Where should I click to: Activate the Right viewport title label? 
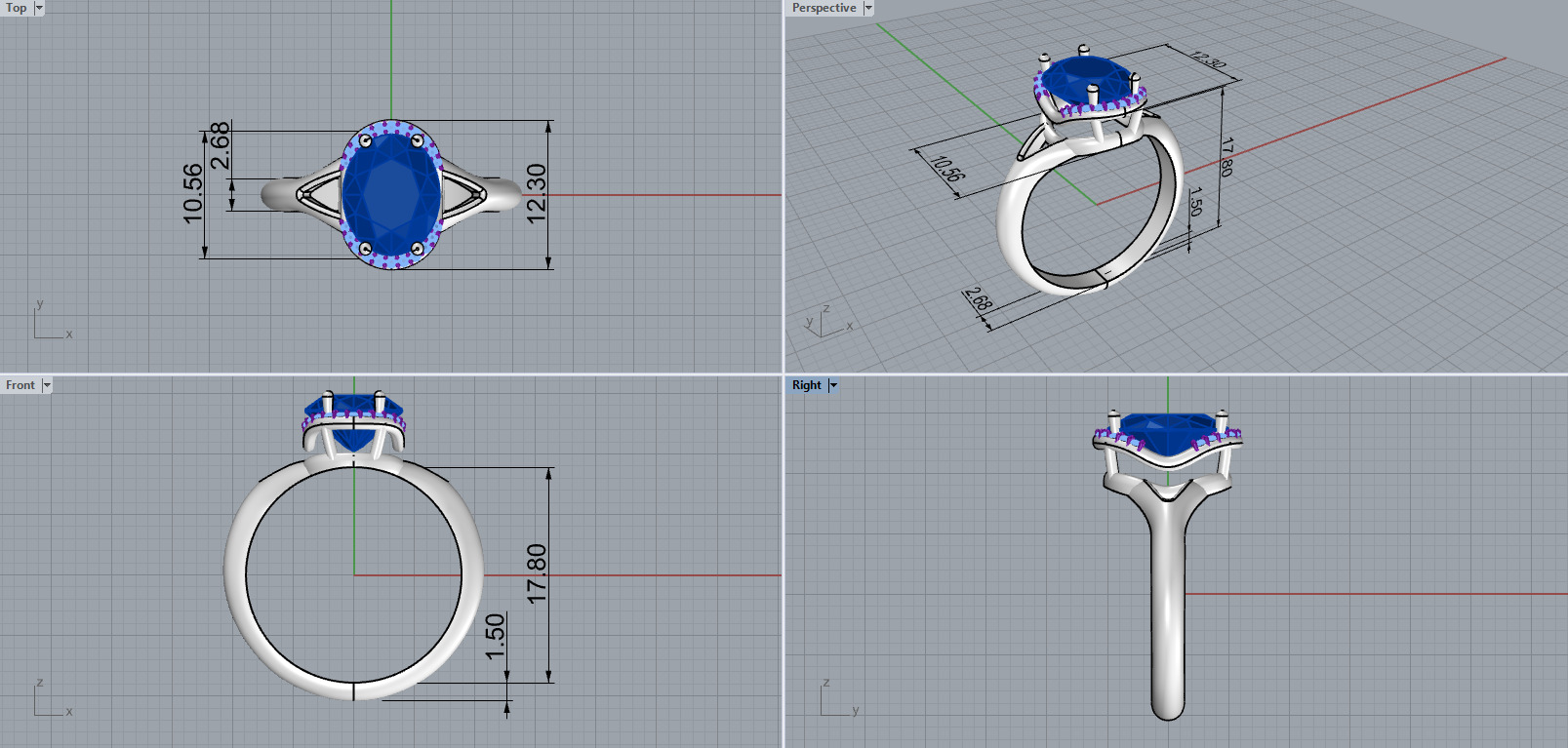pos(807,385)
